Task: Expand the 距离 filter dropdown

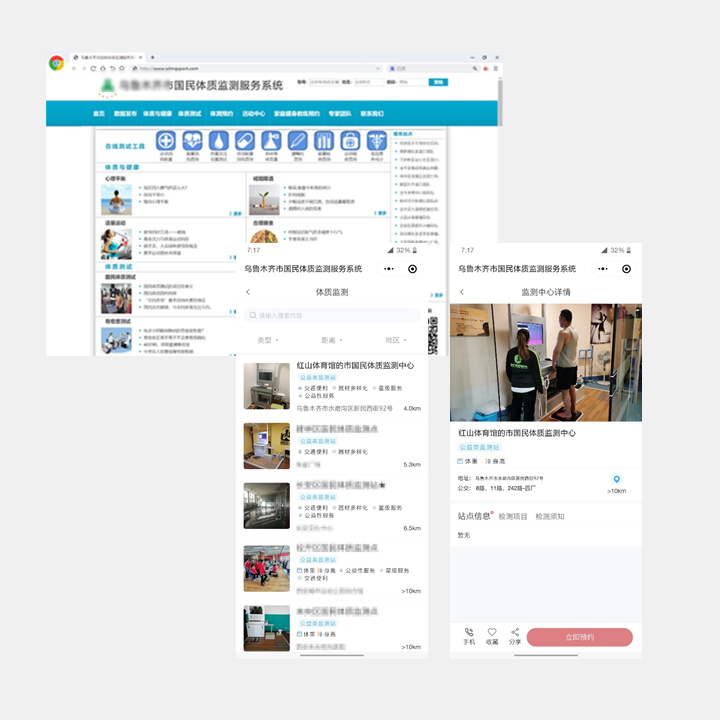Action: pyautogui.click(x=330, y=340)
